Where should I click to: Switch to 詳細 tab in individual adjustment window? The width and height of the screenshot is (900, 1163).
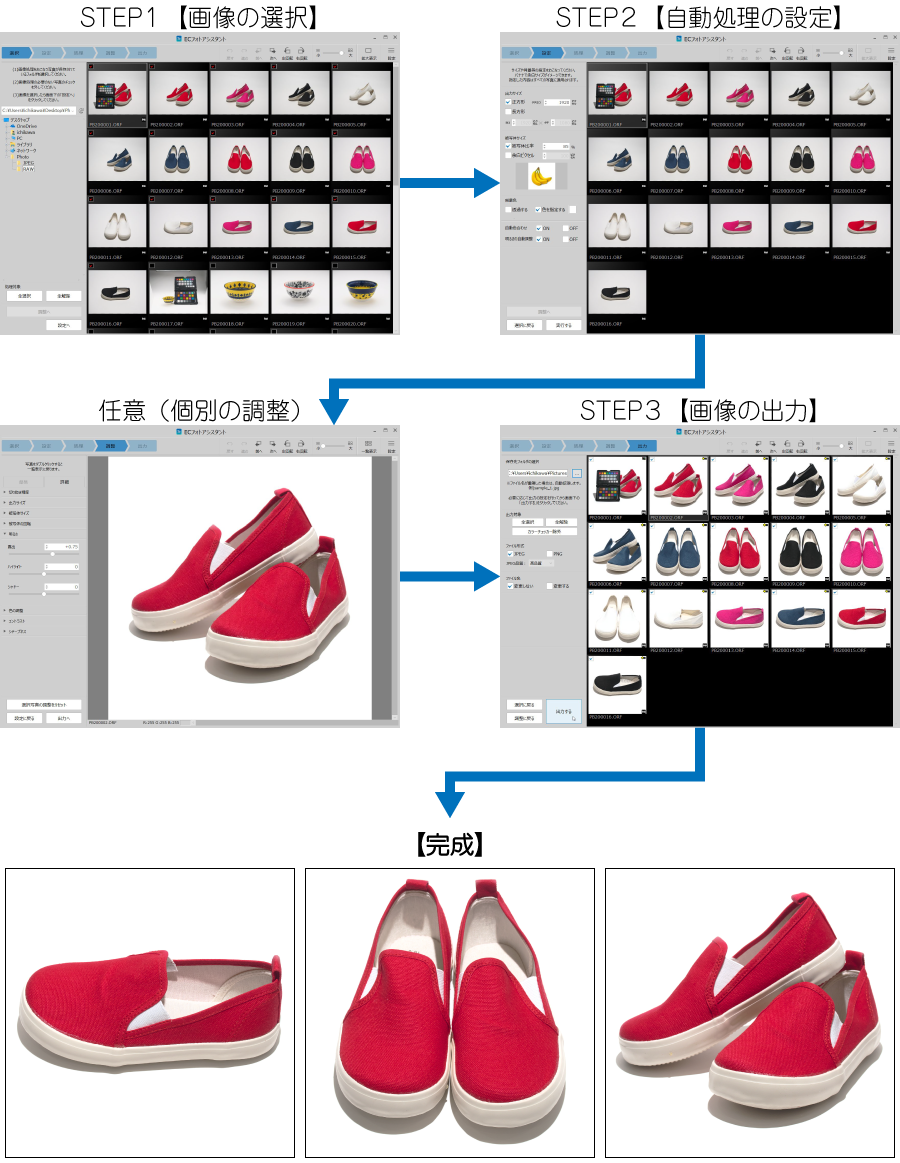pyautogui.click(x=64, y=482)
